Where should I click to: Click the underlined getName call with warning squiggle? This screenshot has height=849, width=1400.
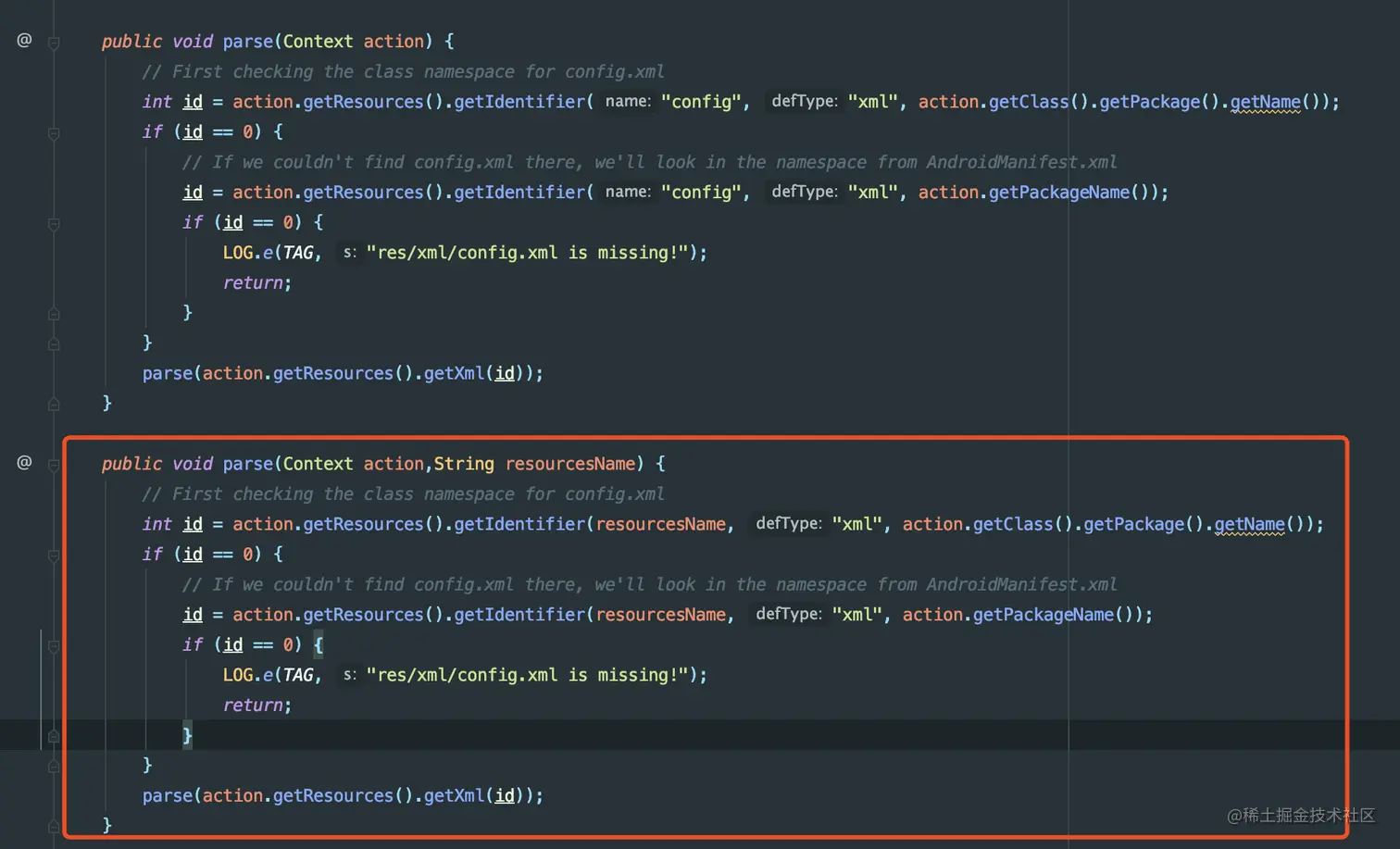point(1266,101)
